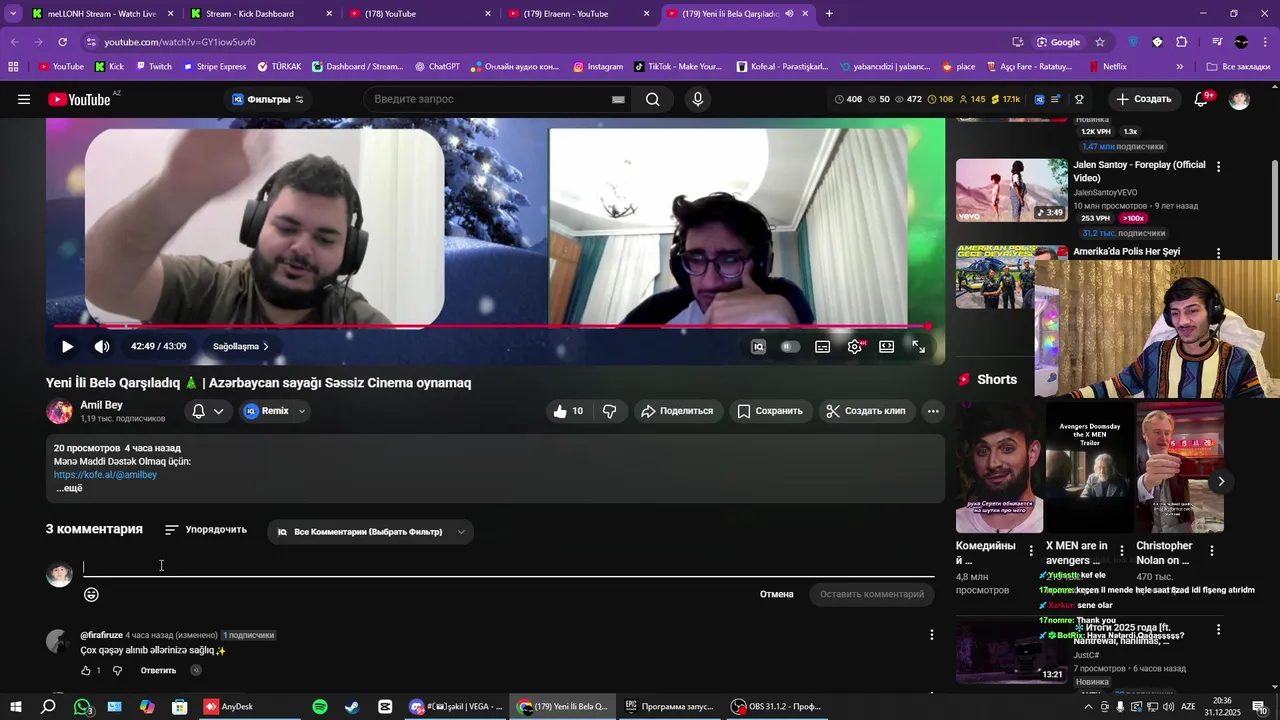Click Поделиться share button
Viewport: 1280px width, 720px height.
677,411
